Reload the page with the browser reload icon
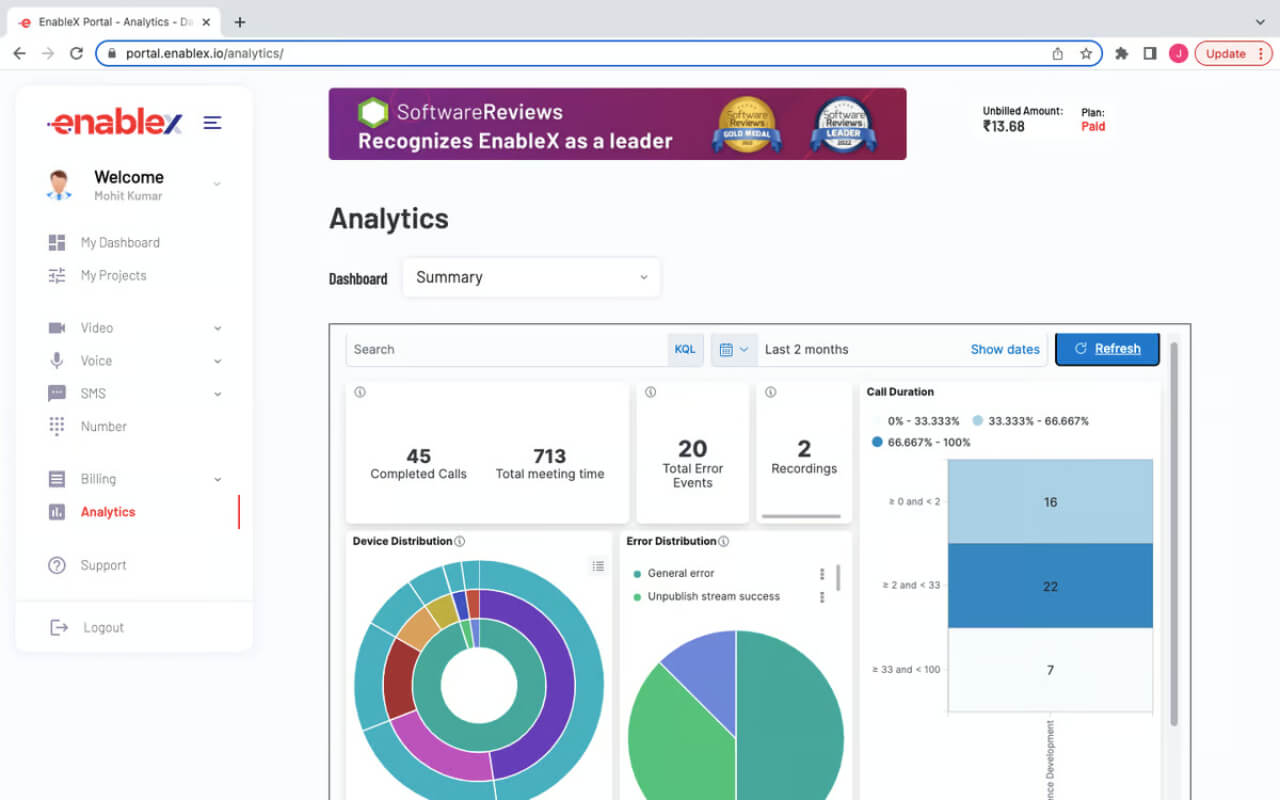The image size is (1280, 800). pyautogui.click(x=76, y=54)
